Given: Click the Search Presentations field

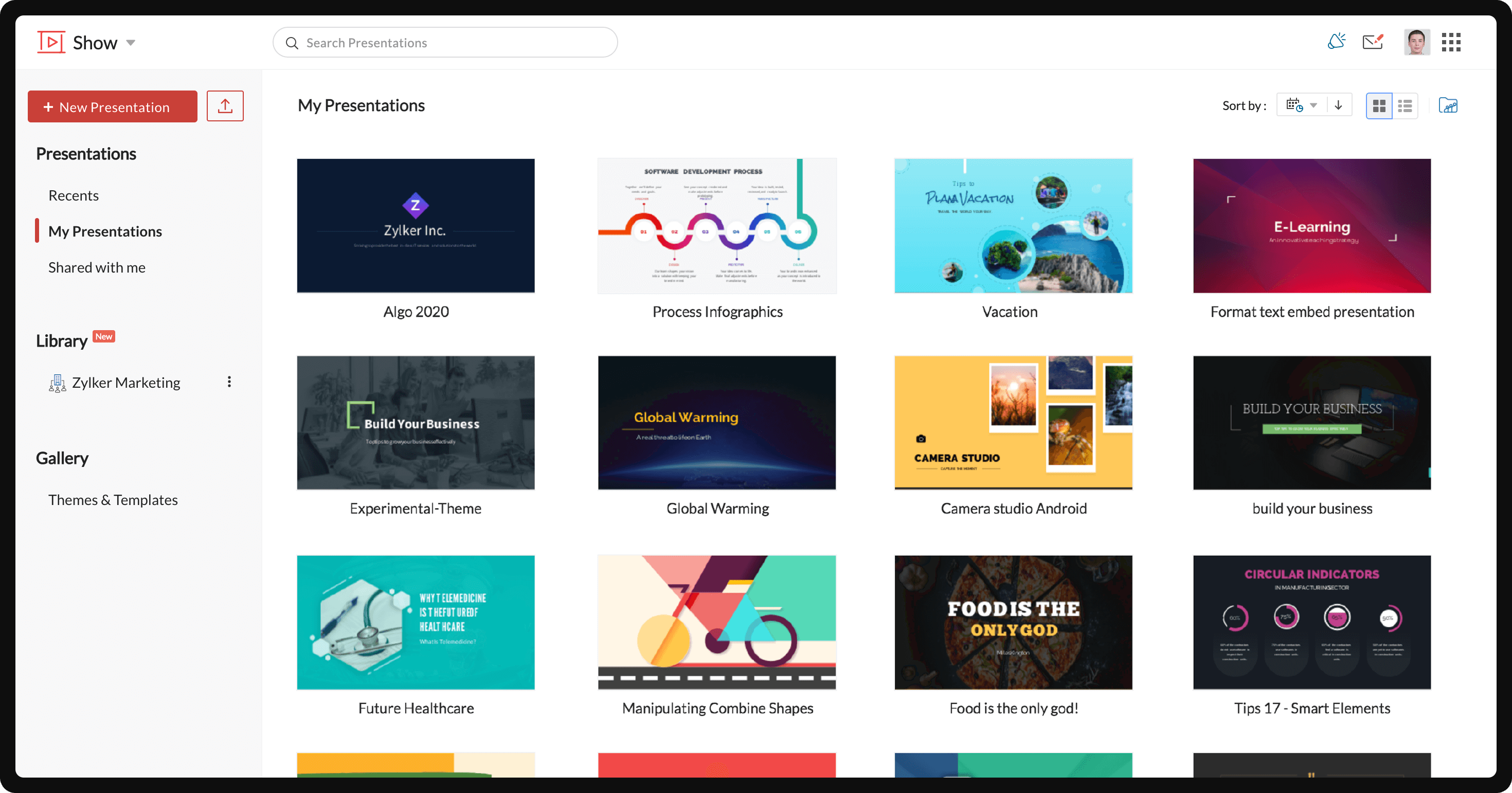Looking at the screenshot, I should pos(445,42).
